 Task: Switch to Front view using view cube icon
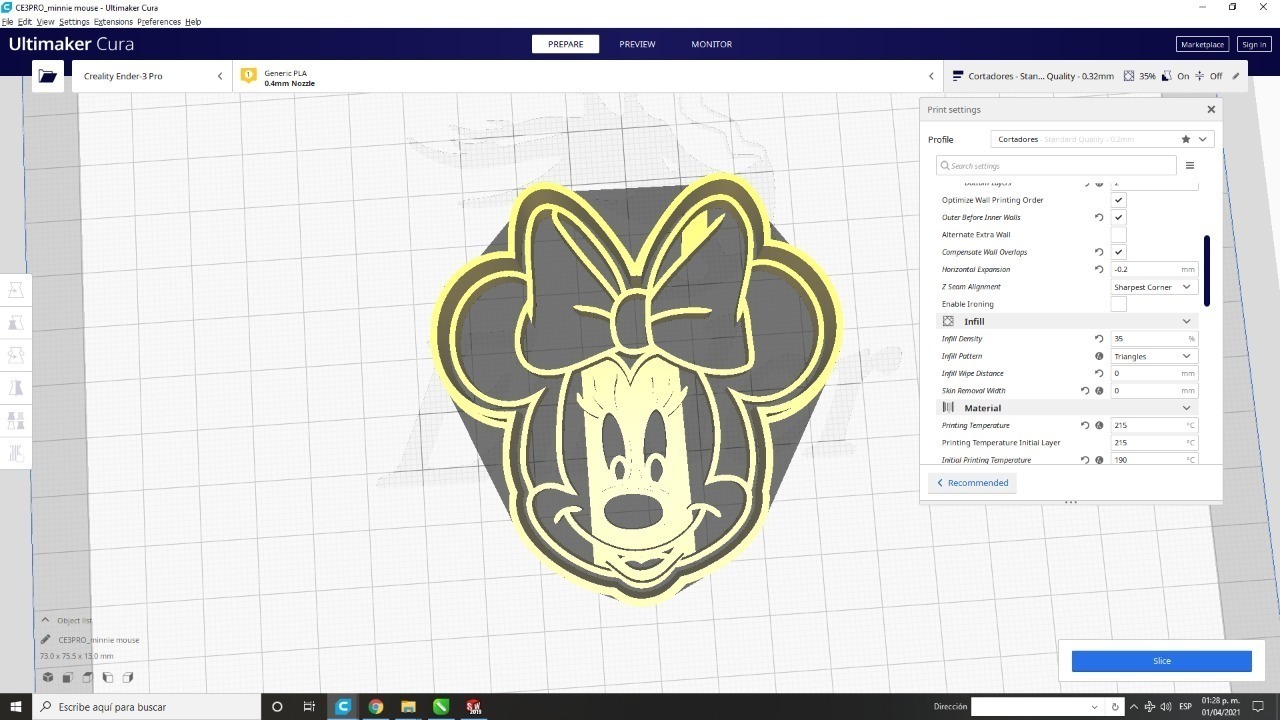click(67, 677)
